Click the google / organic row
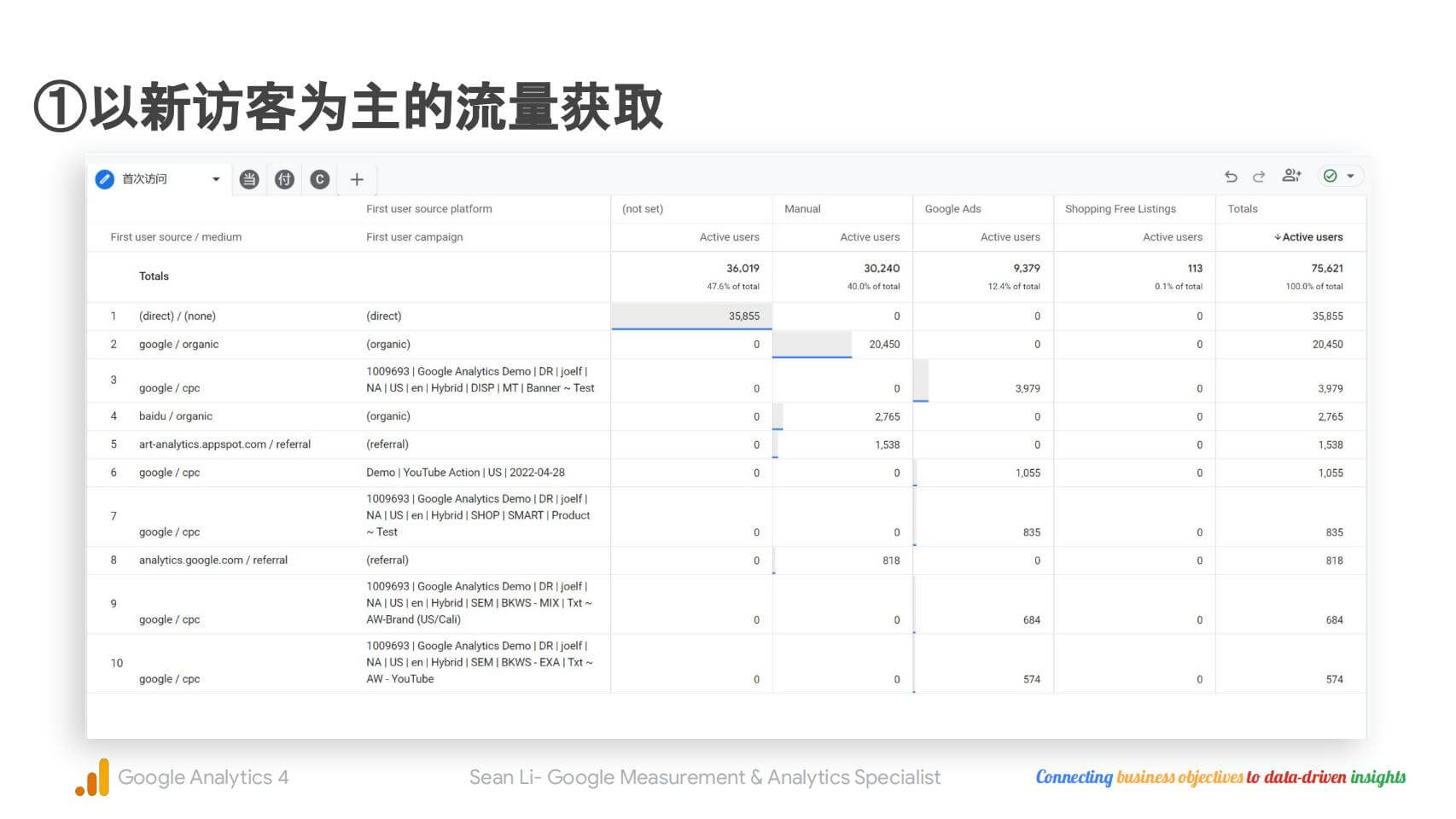Screen dimensions: 1456x819 pyautogui.click(x=178, y=345)
